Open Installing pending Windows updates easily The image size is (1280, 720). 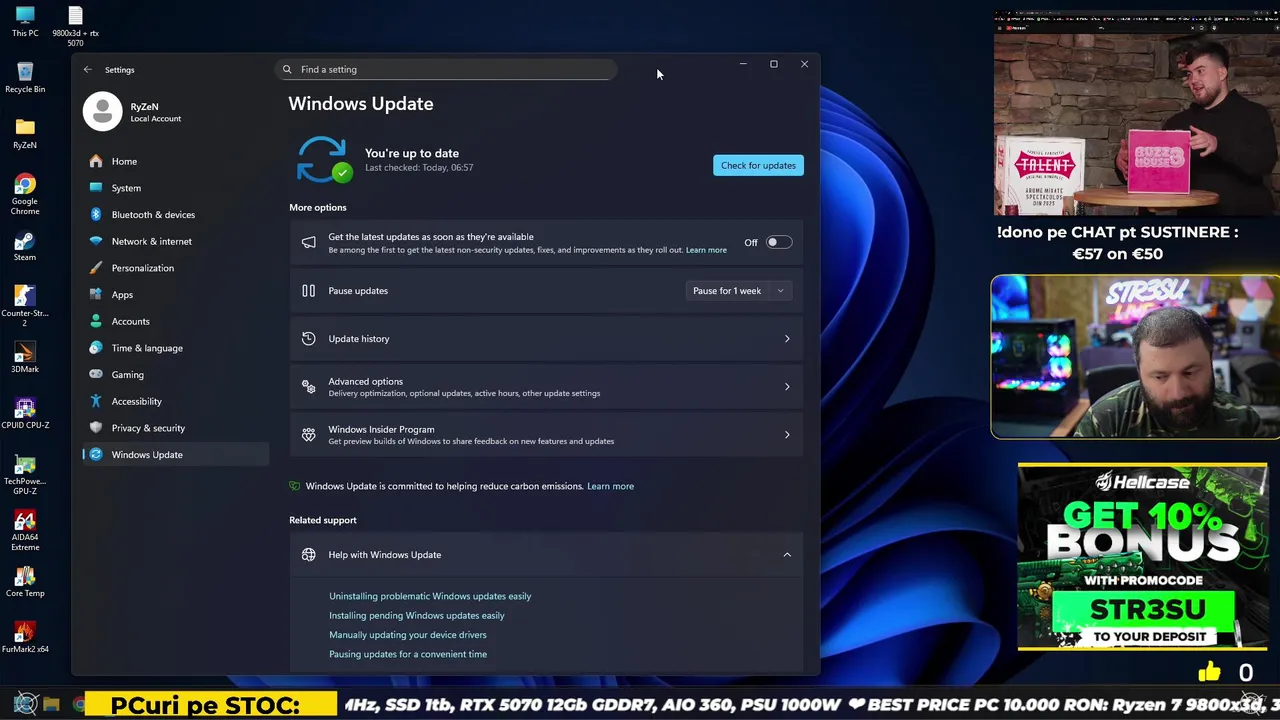pyautogui.click(x=417, y=616)
